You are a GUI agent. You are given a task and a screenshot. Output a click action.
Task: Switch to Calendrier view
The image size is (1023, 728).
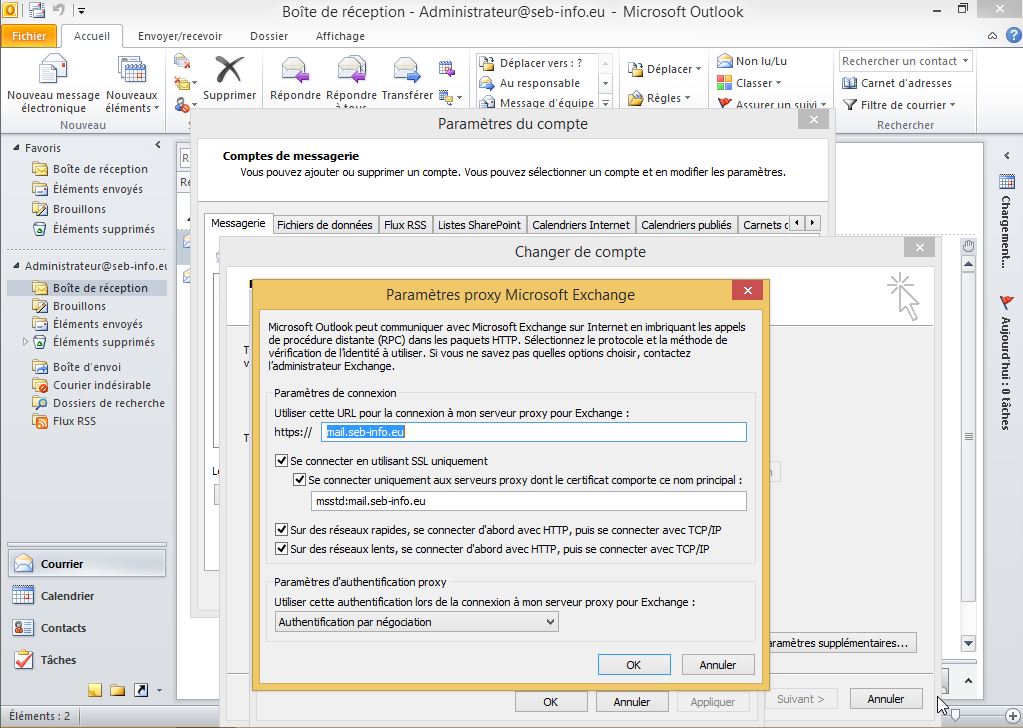click(x=86, y=596)
